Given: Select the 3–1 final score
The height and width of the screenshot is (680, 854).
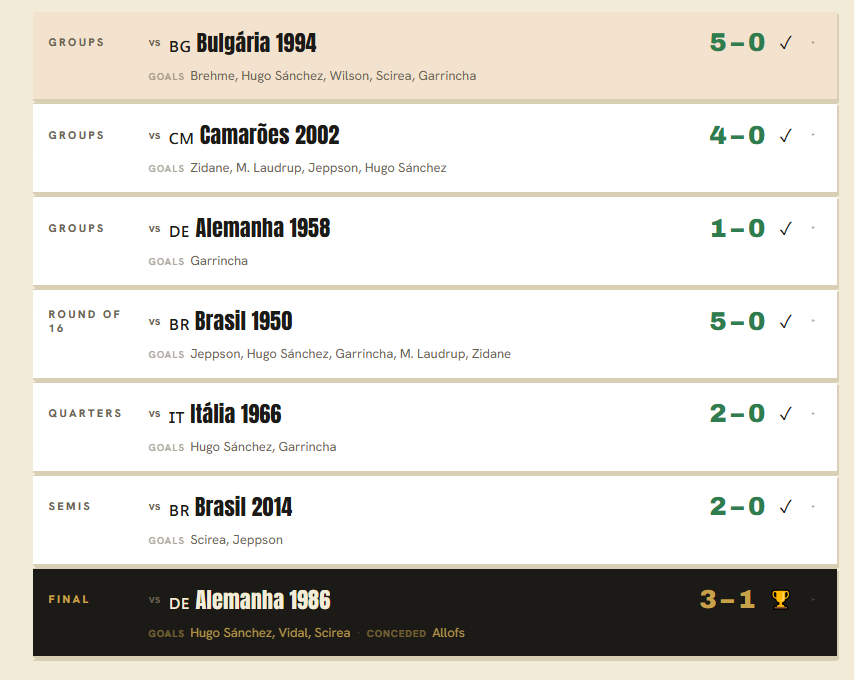Looking at the screenshot, I should pyautogui.click(x=728, y=600).
